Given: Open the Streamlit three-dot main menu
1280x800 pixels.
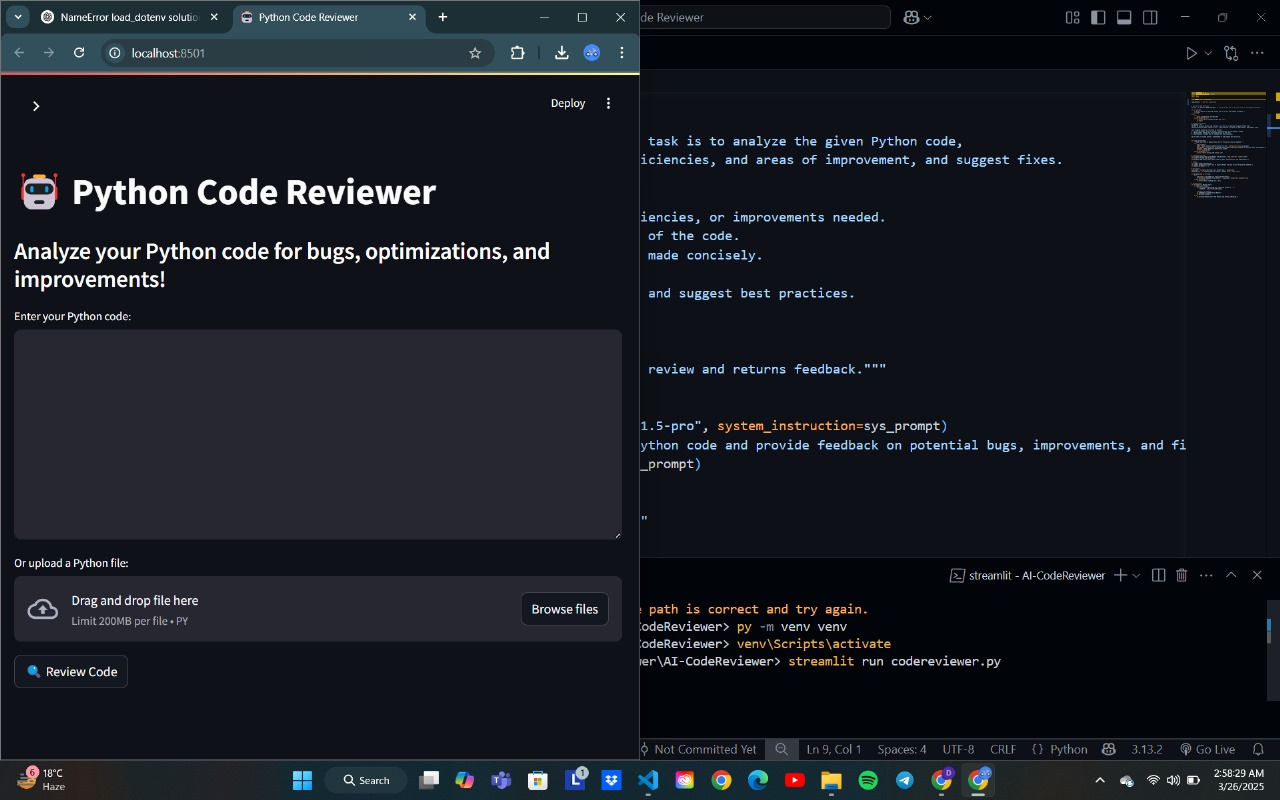Looking at the screenshot, I should tap(608, 103).
